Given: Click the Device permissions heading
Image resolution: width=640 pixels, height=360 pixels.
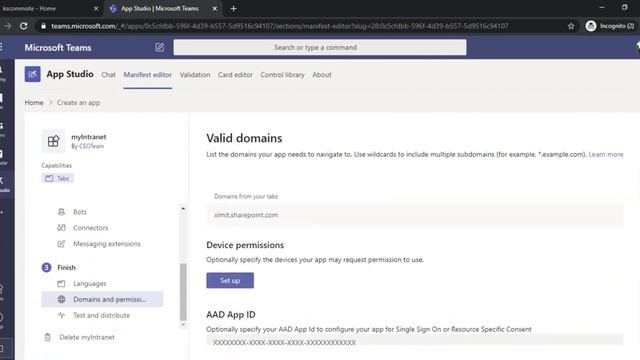Looking at the screenshot, I should 245,245.
